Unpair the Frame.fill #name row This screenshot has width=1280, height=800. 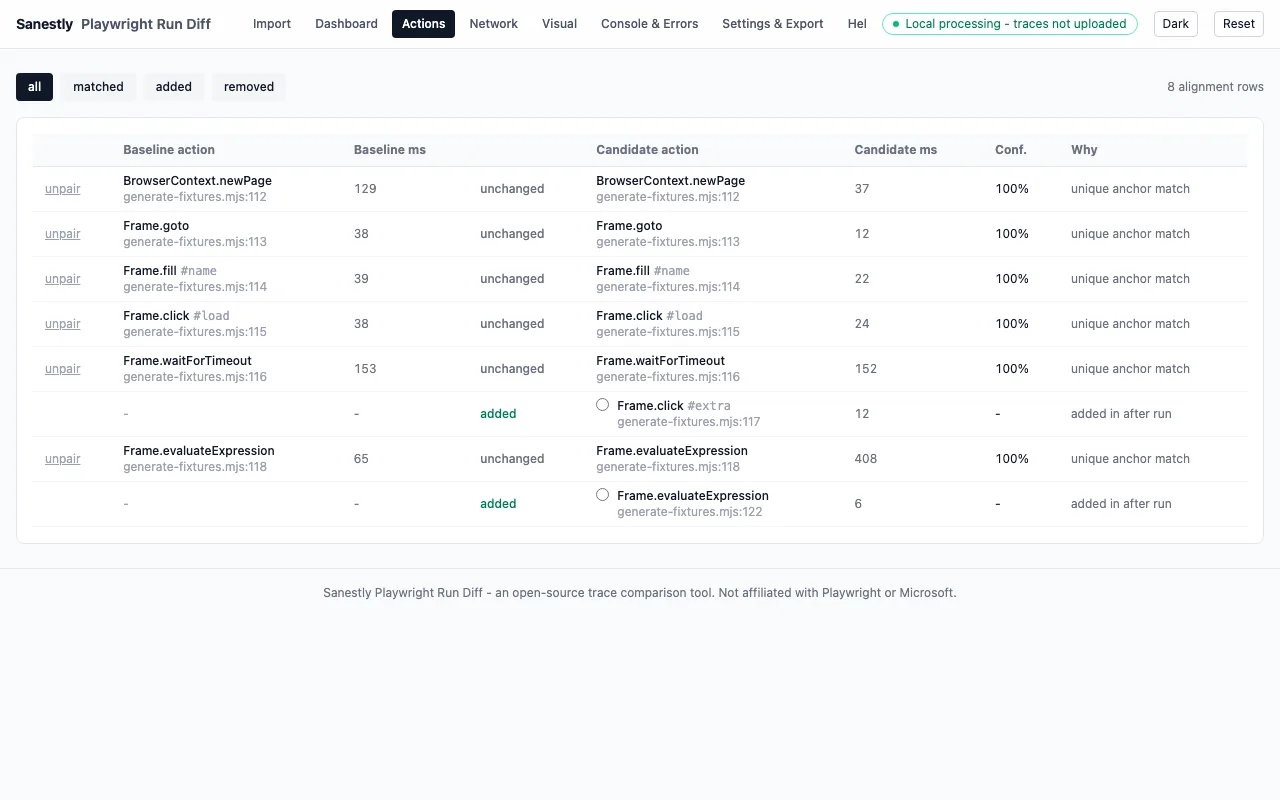(x=63, y=279)
